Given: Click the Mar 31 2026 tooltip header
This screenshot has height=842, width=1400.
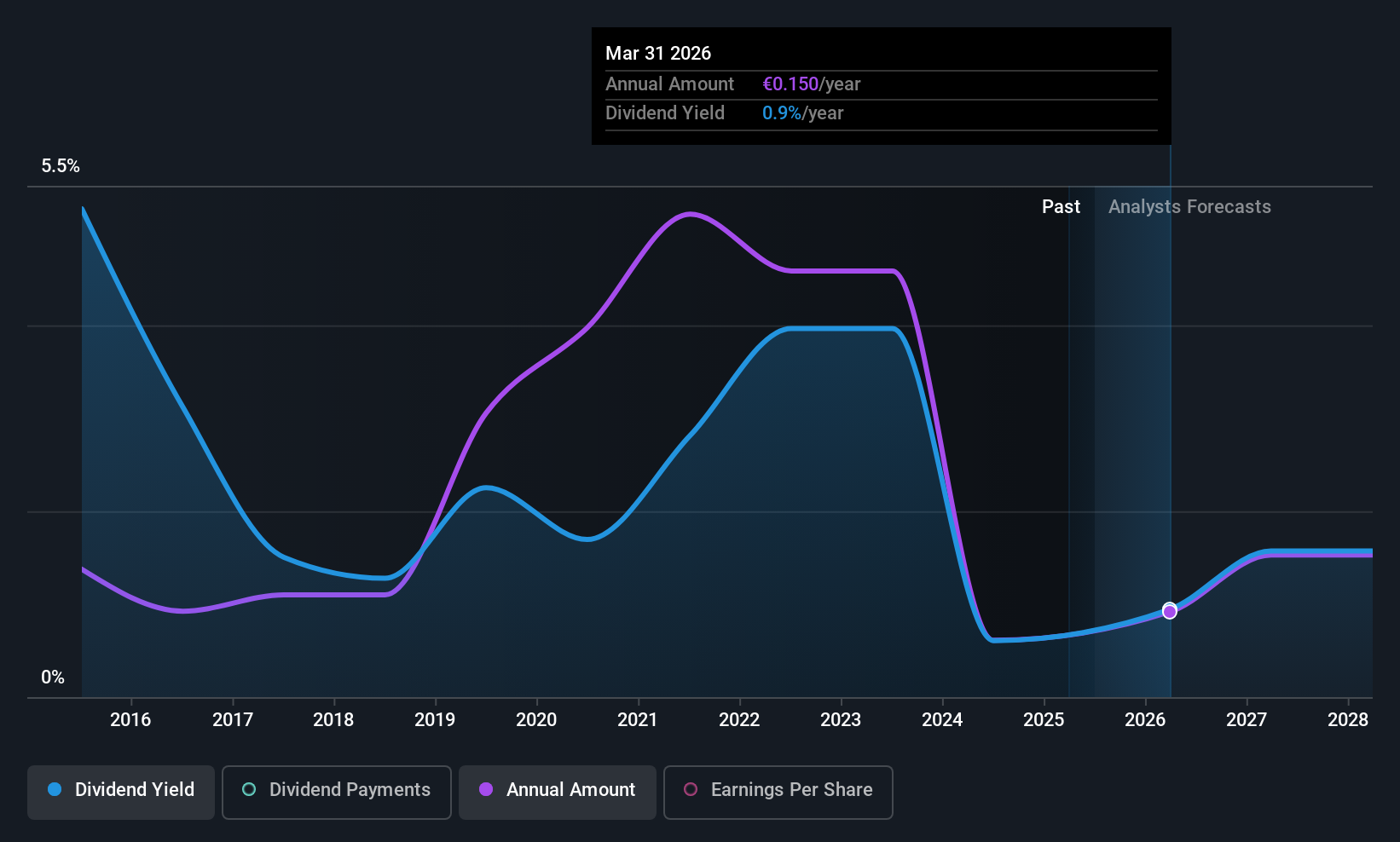Looking at the screenshot, I should (x=658, y=53).
